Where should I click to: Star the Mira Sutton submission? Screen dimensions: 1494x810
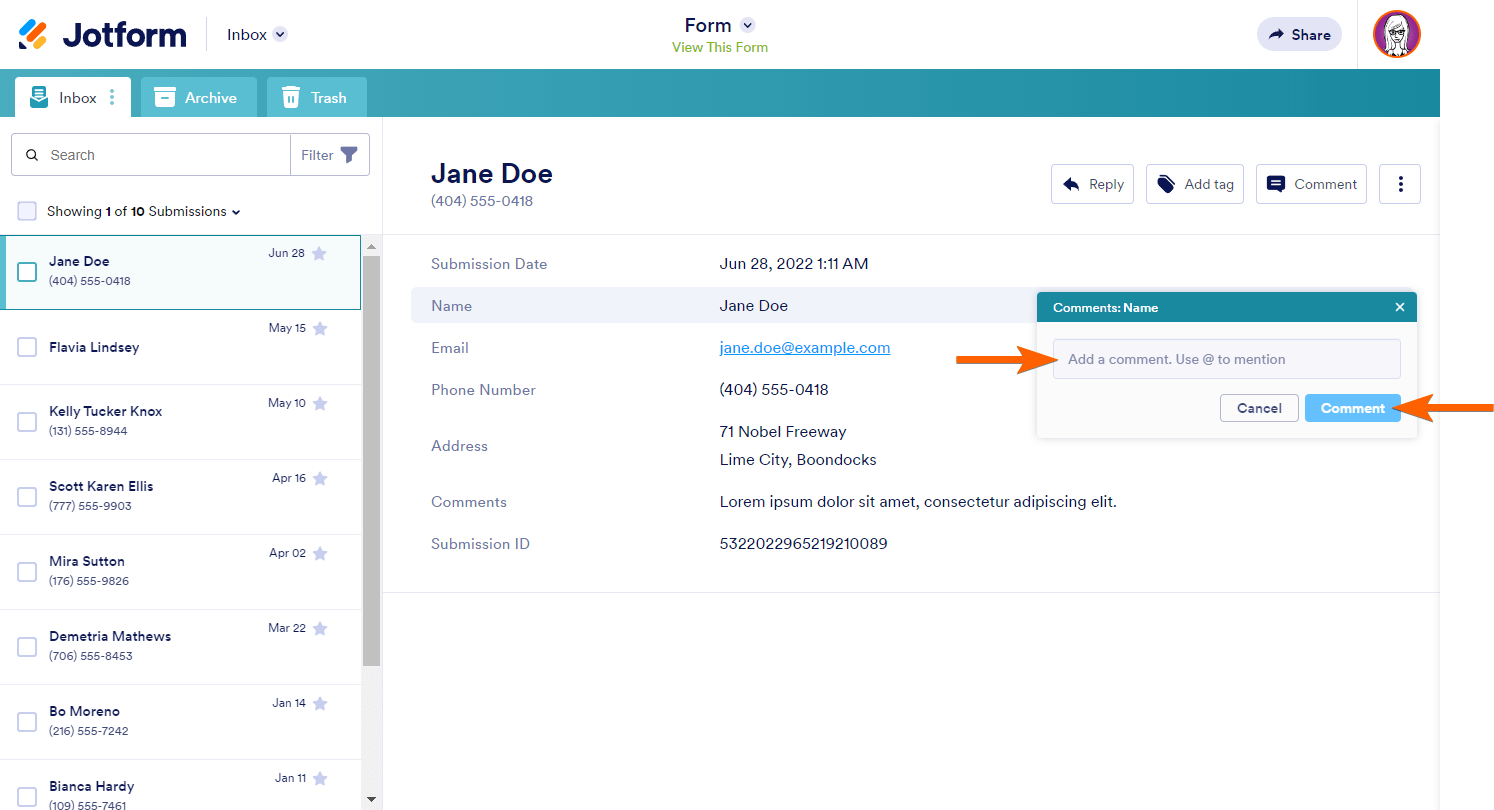(x=320, y=553)
